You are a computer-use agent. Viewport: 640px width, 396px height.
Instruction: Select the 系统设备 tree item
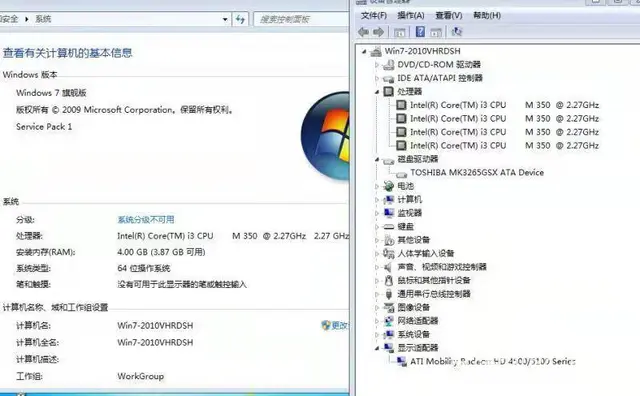click(413, 334)
